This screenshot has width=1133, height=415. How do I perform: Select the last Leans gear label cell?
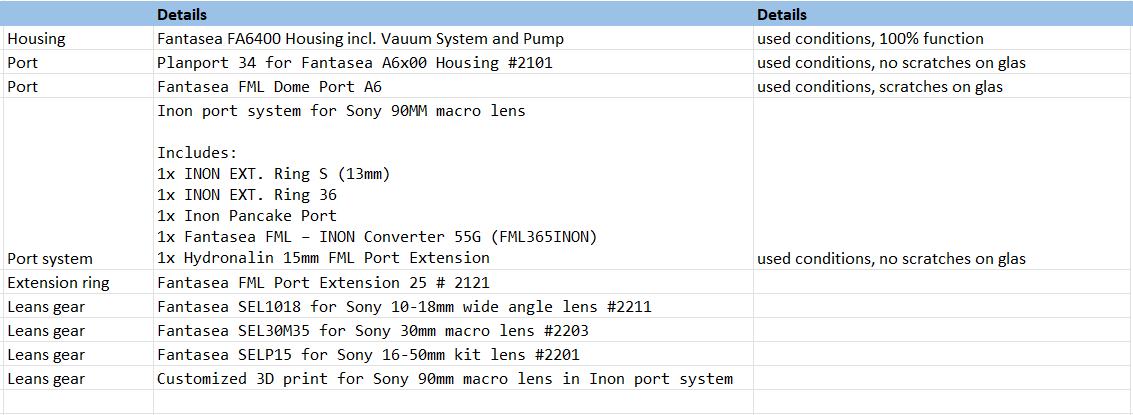pyautogui.click(x=77, y=378)
